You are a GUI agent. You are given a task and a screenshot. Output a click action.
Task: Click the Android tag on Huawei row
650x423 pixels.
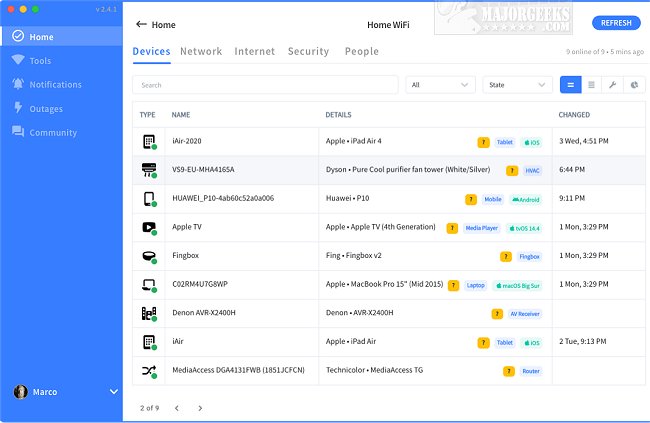[x=526, y=199]
